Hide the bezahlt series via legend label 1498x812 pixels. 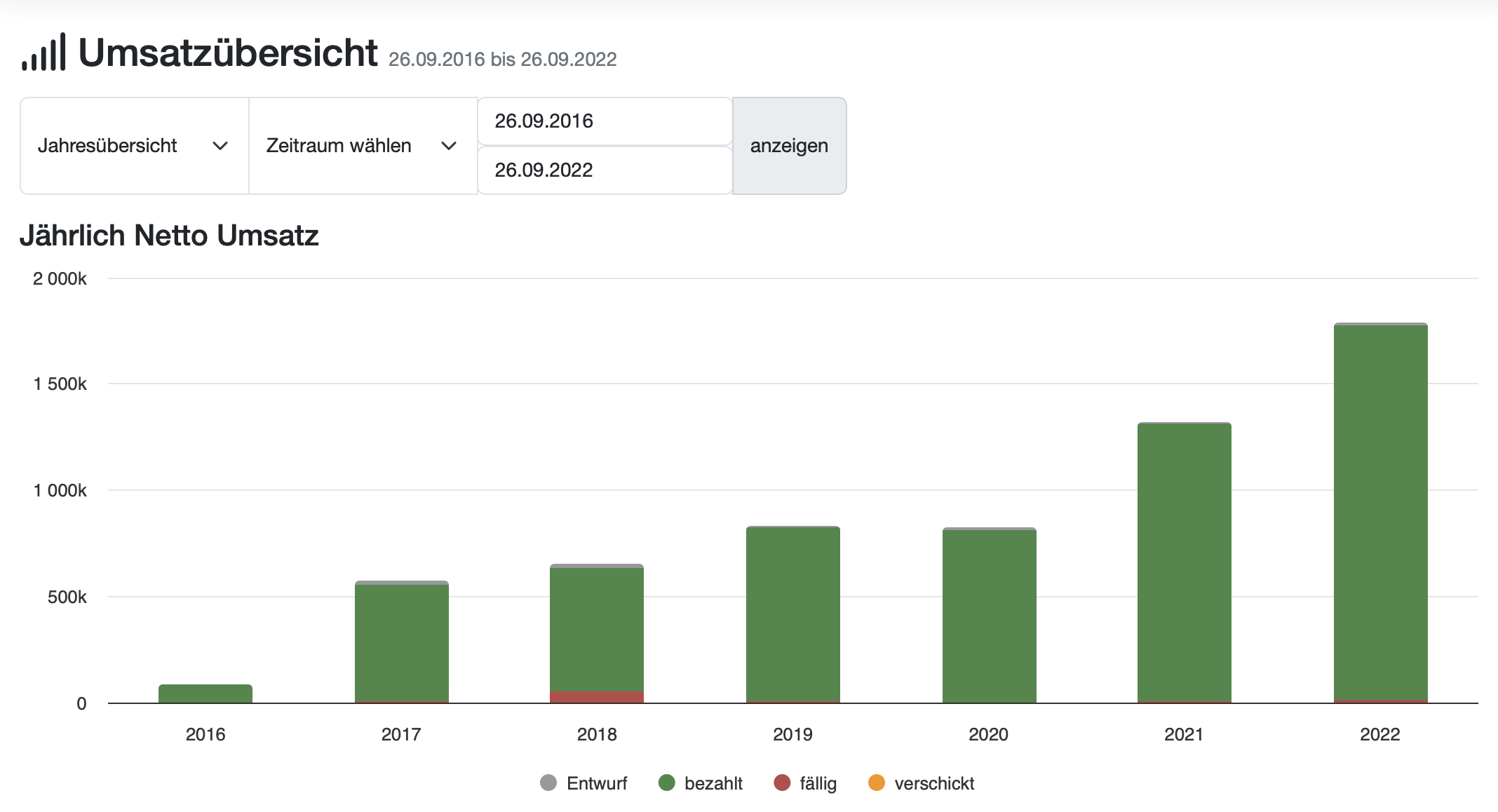point(713,783)
